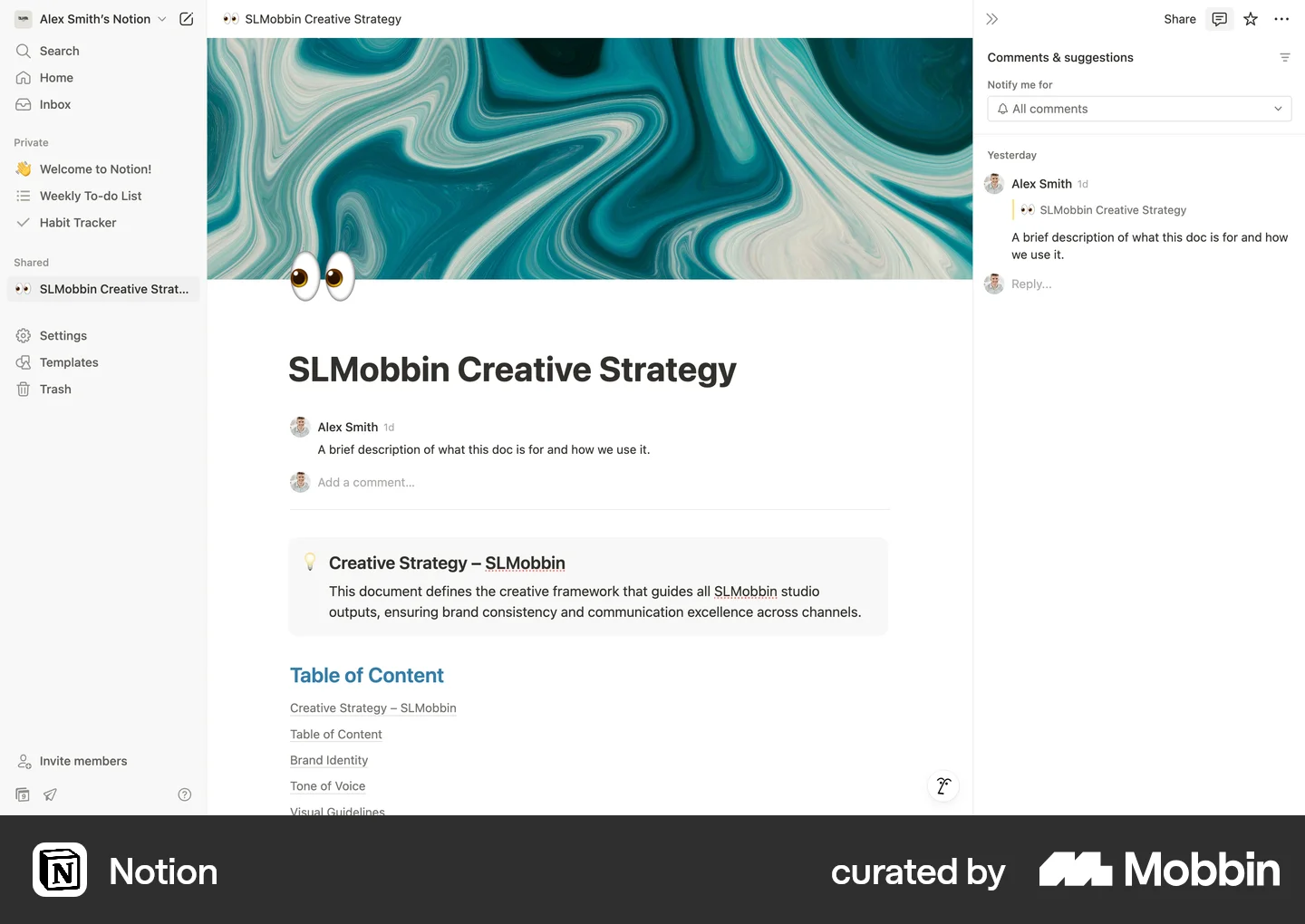The image size is (1305, 924).
Task: Create a new page with compose icon
Action: point(187,19)
